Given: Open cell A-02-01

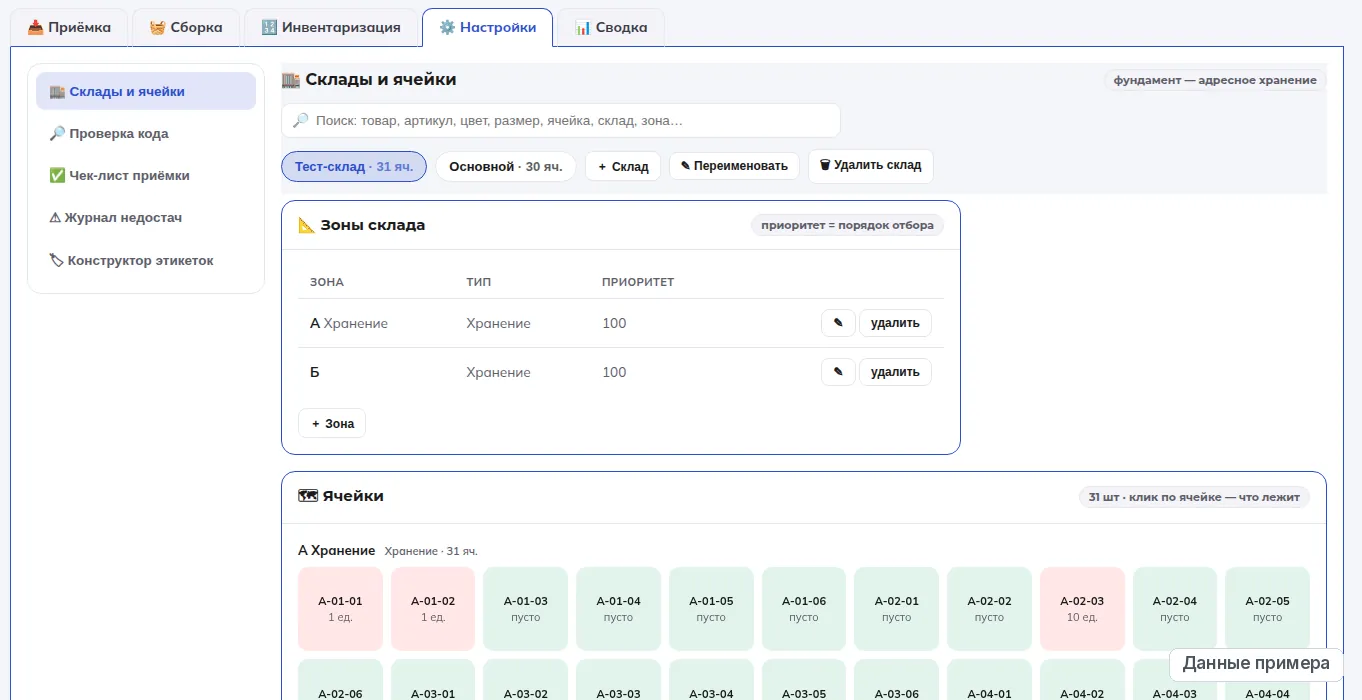Looking at the screenshot, I should [897, 609].
